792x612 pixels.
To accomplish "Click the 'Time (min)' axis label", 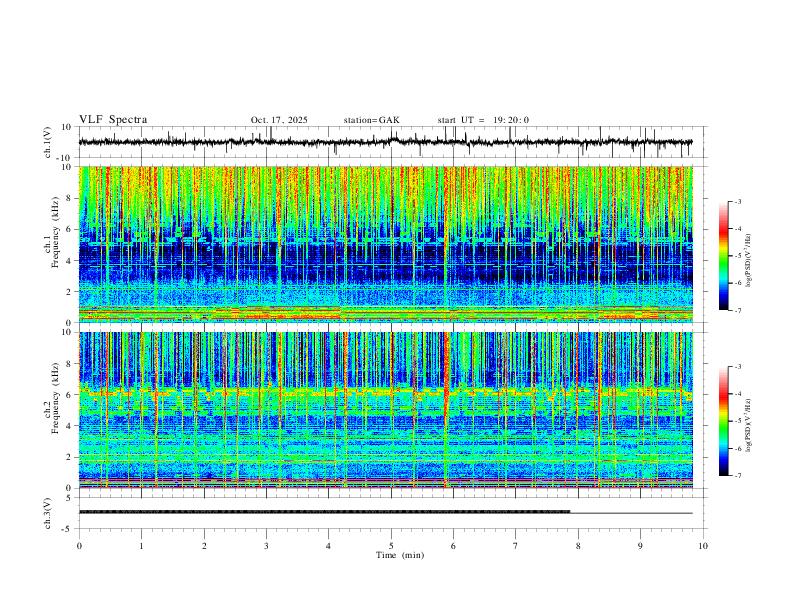I will coord(400,555).
